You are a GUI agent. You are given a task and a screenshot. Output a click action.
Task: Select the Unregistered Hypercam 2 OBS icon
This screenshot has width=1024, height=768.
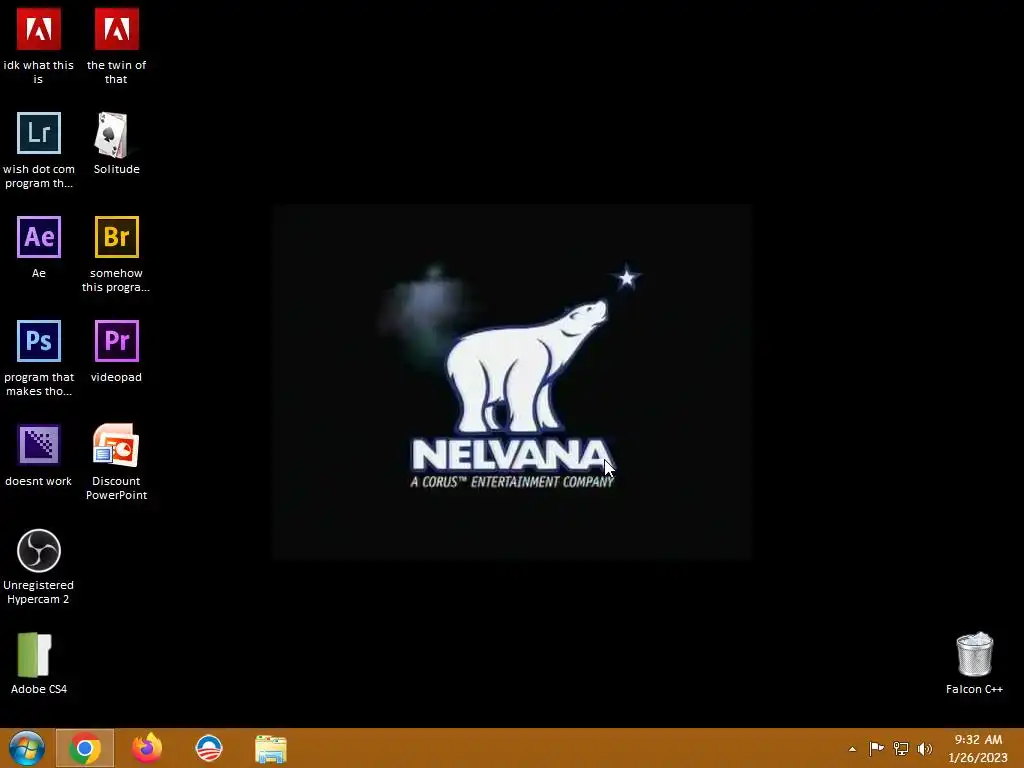[39, 551]
